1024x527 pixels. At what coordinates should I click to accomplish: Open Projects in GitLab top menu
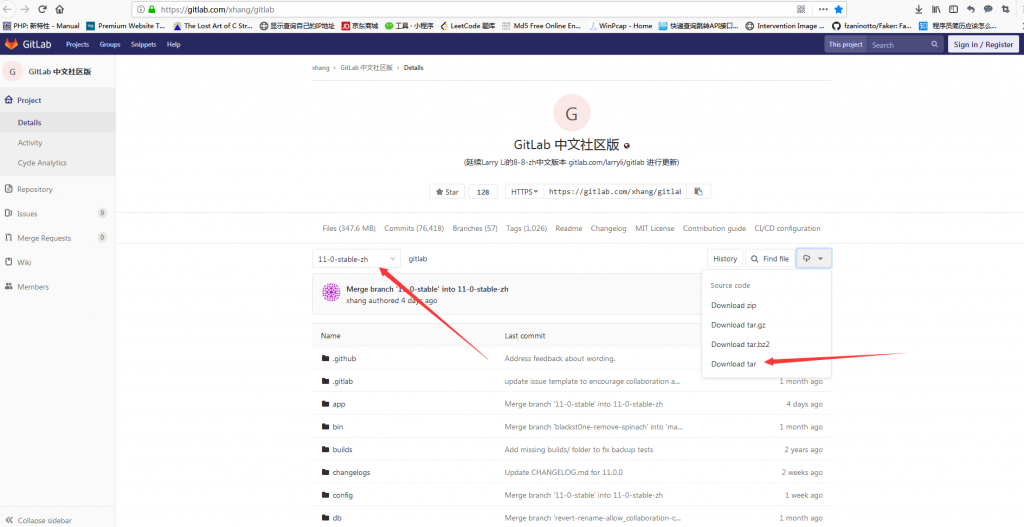(x=77, y=44)
